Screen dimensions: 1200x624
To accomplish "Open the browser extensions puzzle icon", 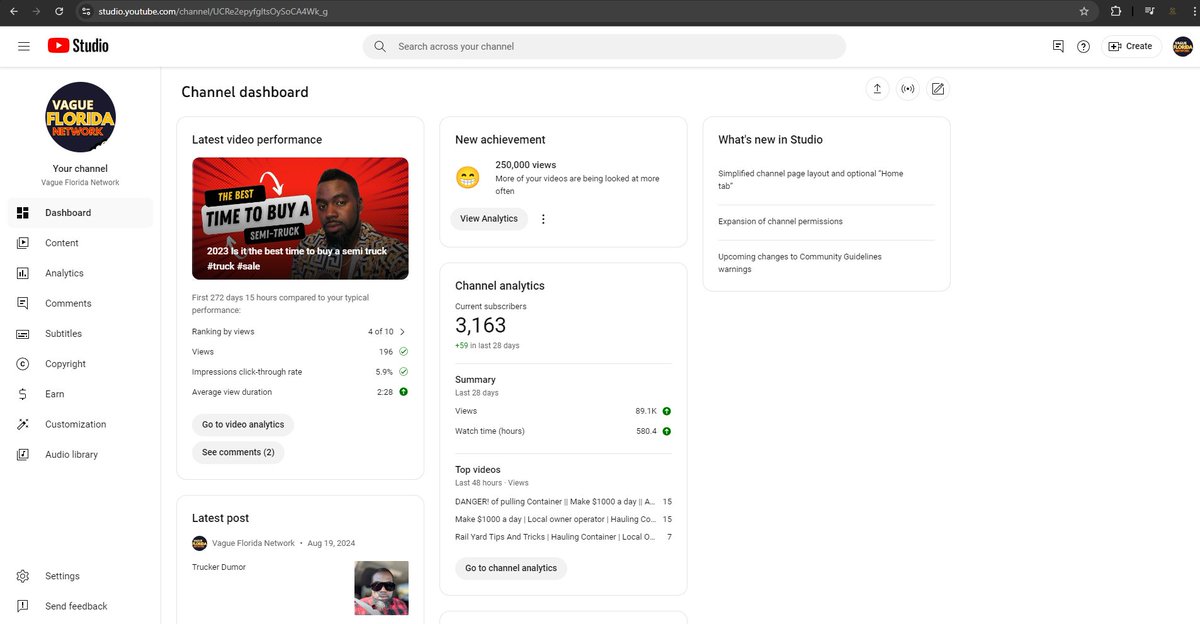I will tap(1116, 11).
